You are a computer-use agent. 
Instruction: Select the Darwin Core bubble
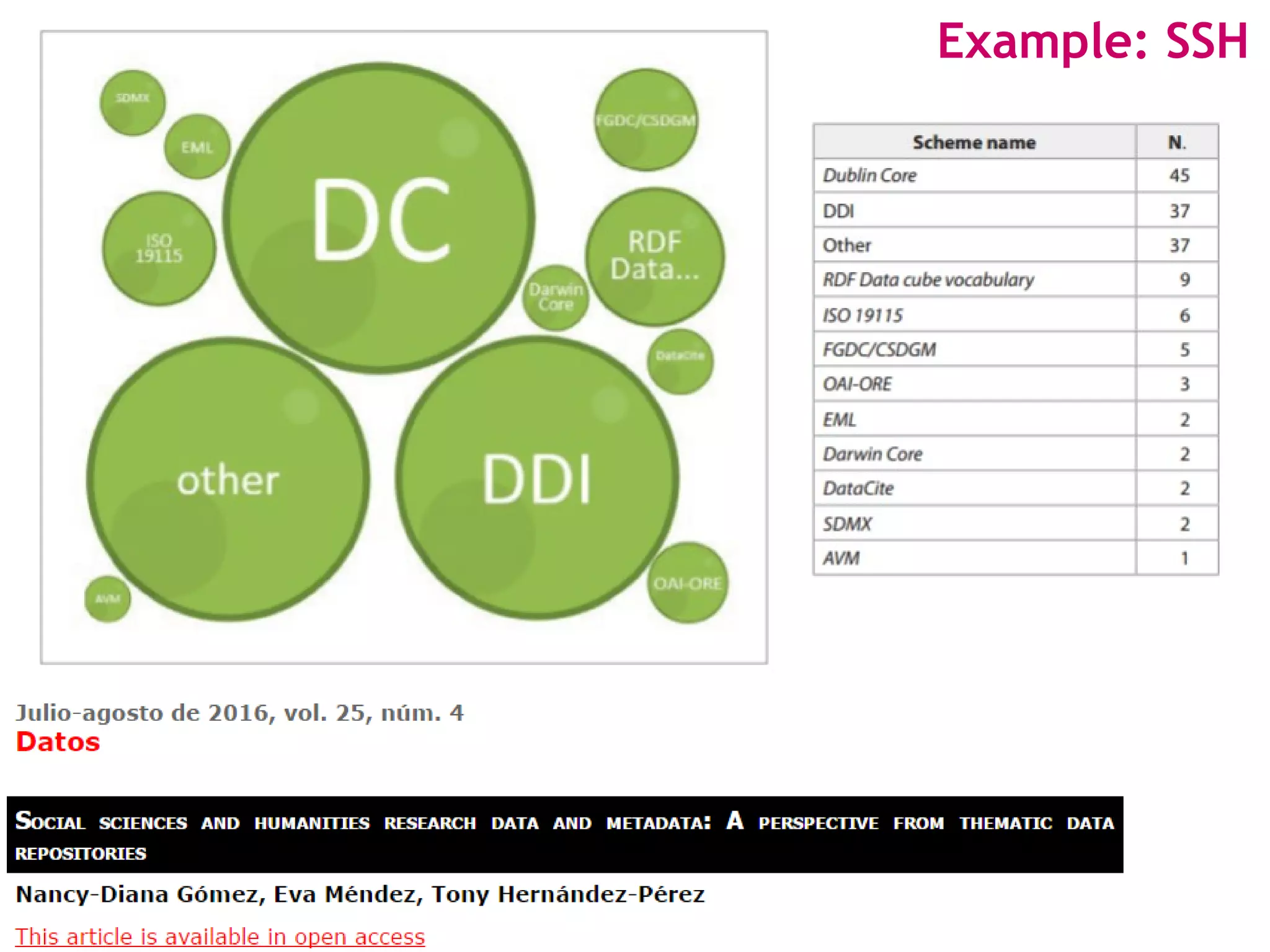(556, 297)
